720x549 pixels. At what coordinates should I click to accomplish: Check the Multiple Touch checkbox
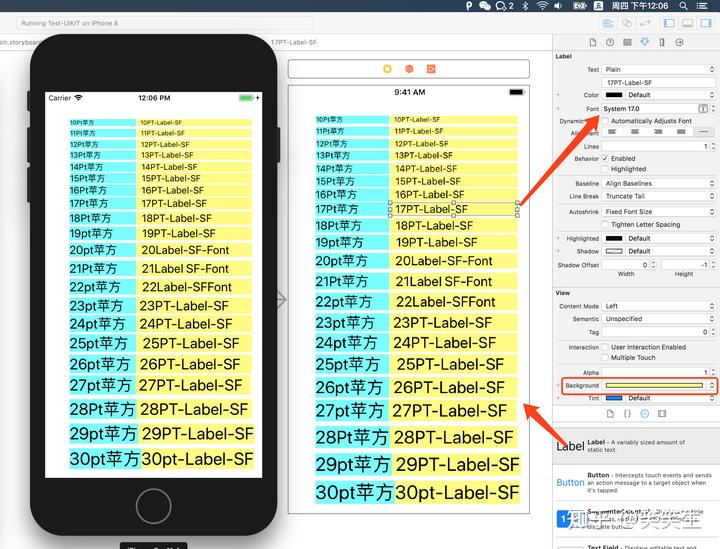click(x=605, y=358)
